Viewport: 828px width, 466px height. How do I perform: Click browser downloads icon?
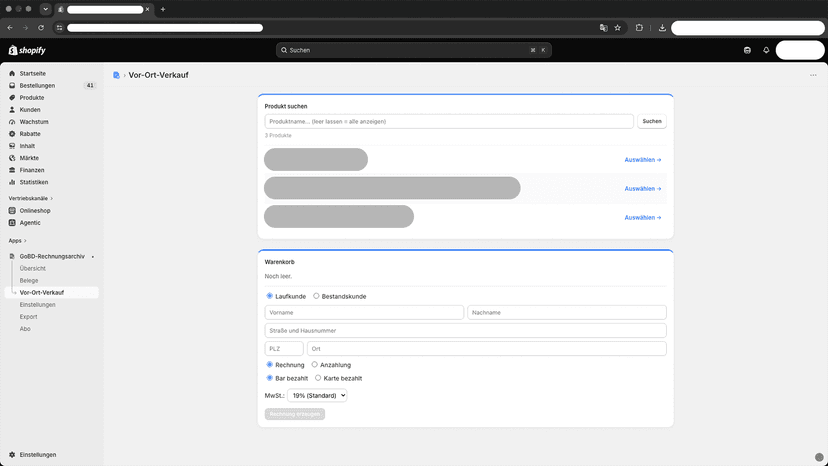point(662,27)
